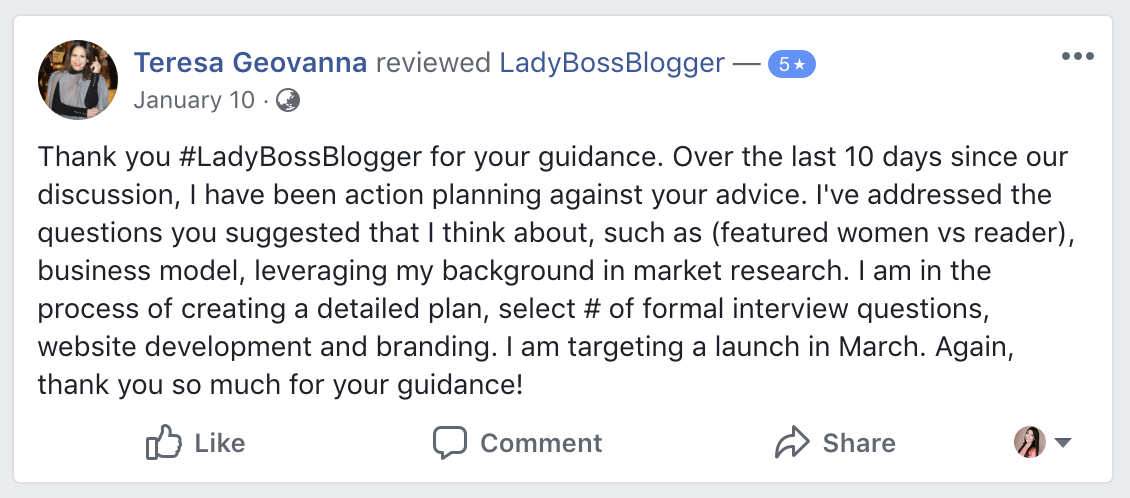Click the Share text label
1130x498 pixels.
859,443
